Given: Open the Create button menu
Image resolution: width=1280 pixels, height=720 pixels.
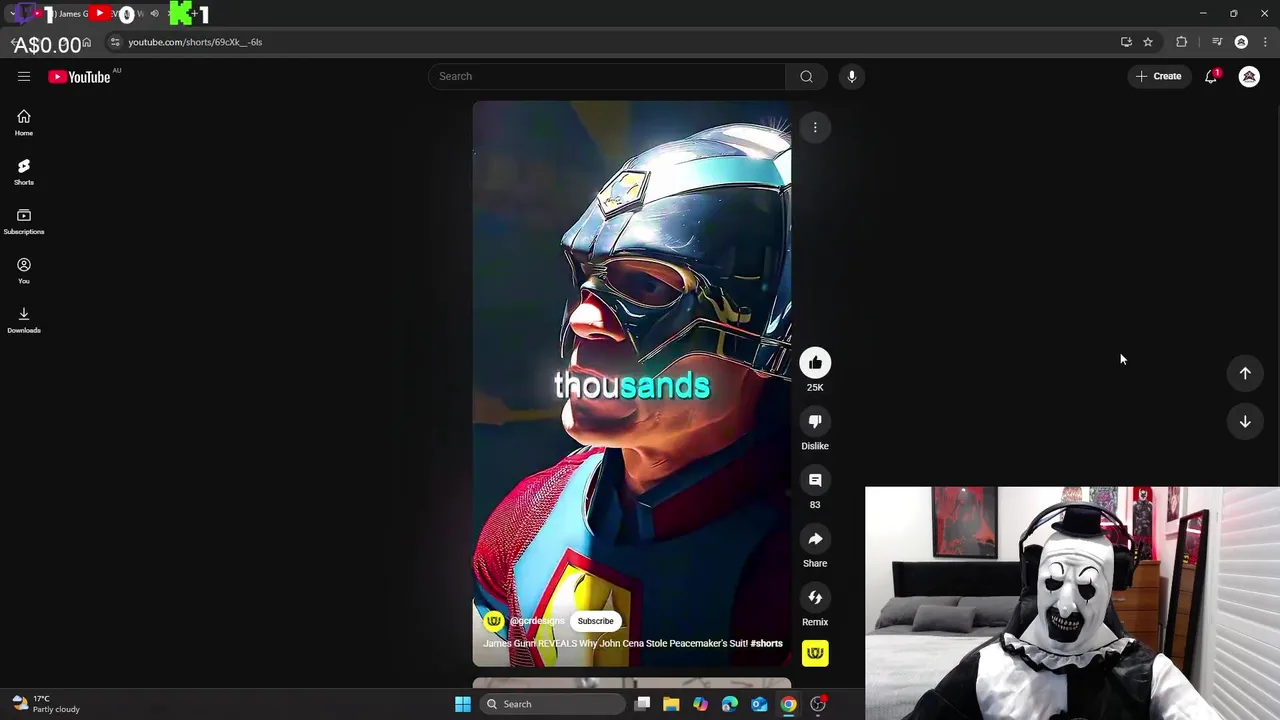Looking at the screenshot, I should pos(1159,76).
